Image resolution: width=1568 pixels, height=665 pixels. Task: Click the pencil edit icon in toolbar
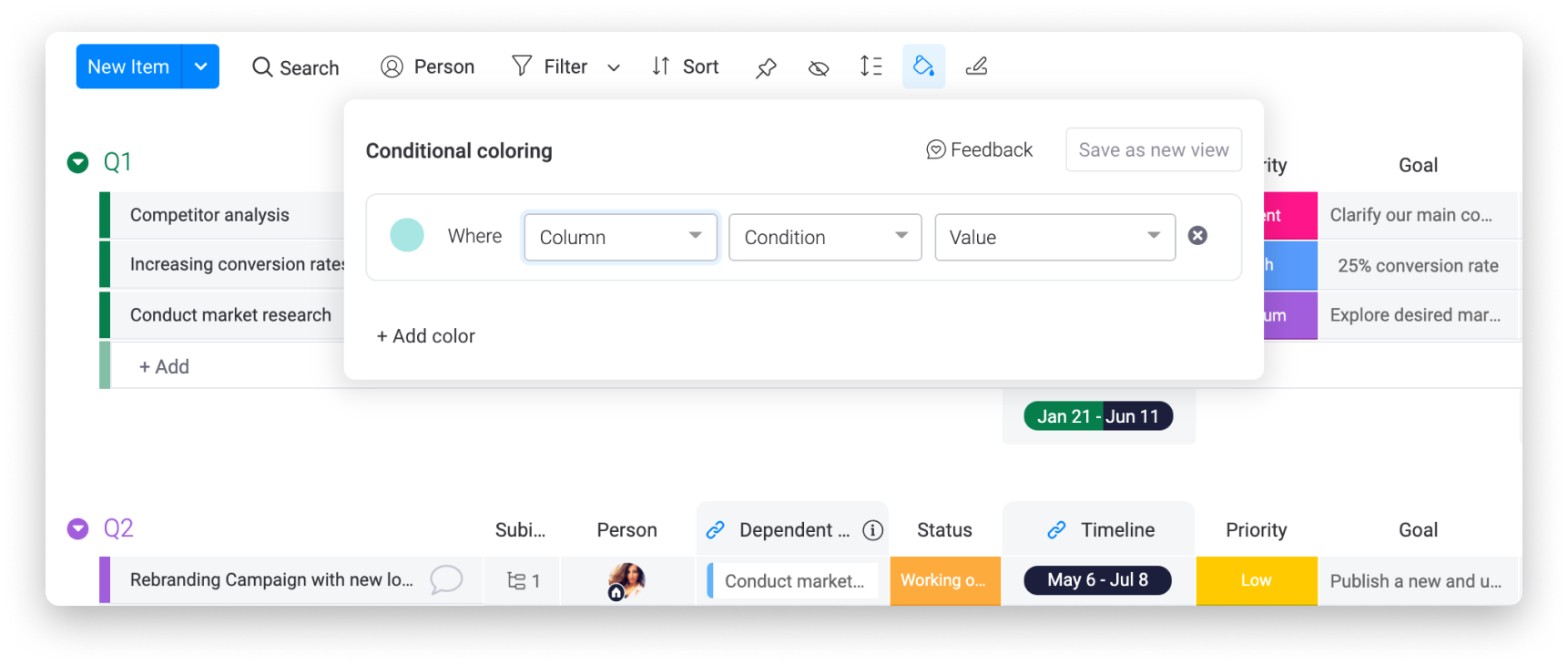(976, 66)
